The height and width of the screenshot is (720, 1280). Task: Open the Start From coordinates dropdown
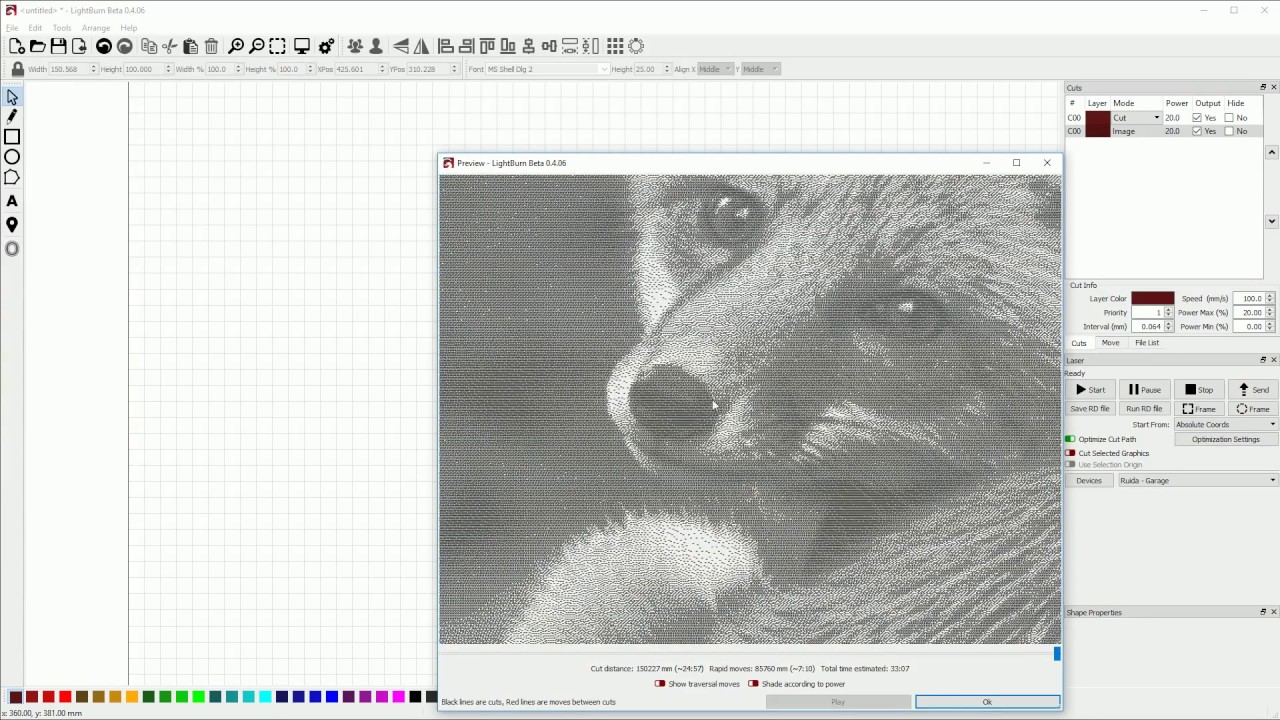(1225, 425)
